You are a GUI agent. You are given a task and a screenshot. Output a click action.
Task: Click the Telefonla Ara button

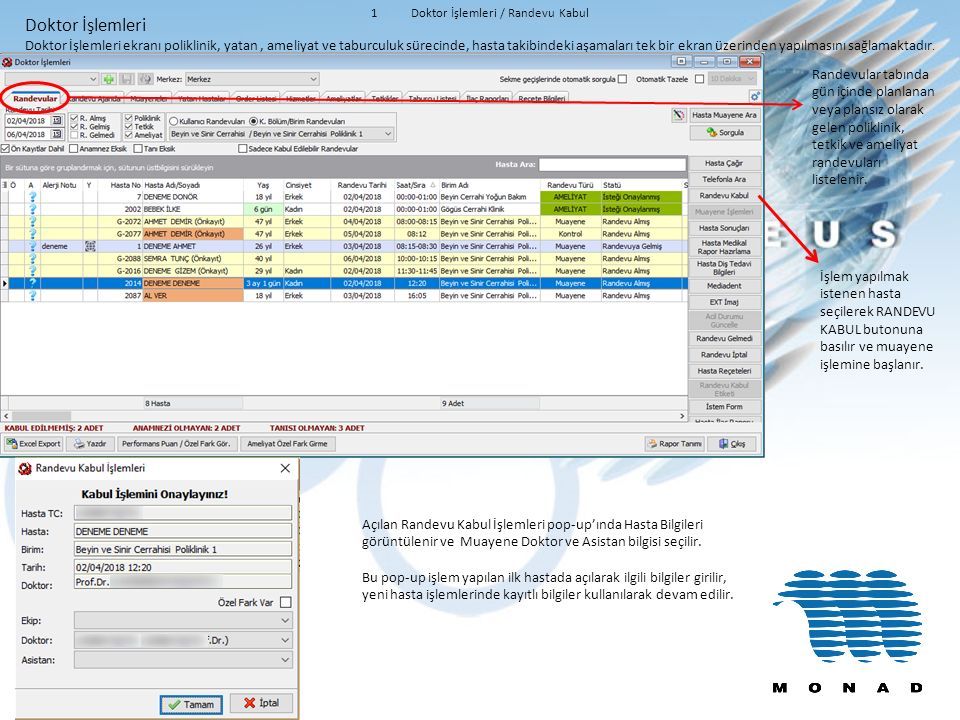pyautogui.click(x=724, y=179)
